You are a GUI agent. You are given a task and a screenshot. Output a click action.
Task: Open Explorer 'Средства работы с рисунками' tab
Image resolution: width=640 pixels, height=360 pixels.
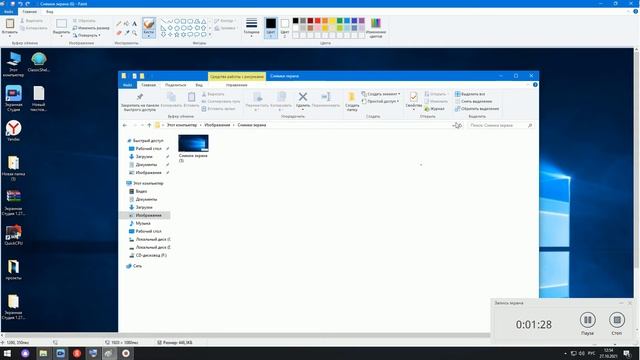[237, 76]
